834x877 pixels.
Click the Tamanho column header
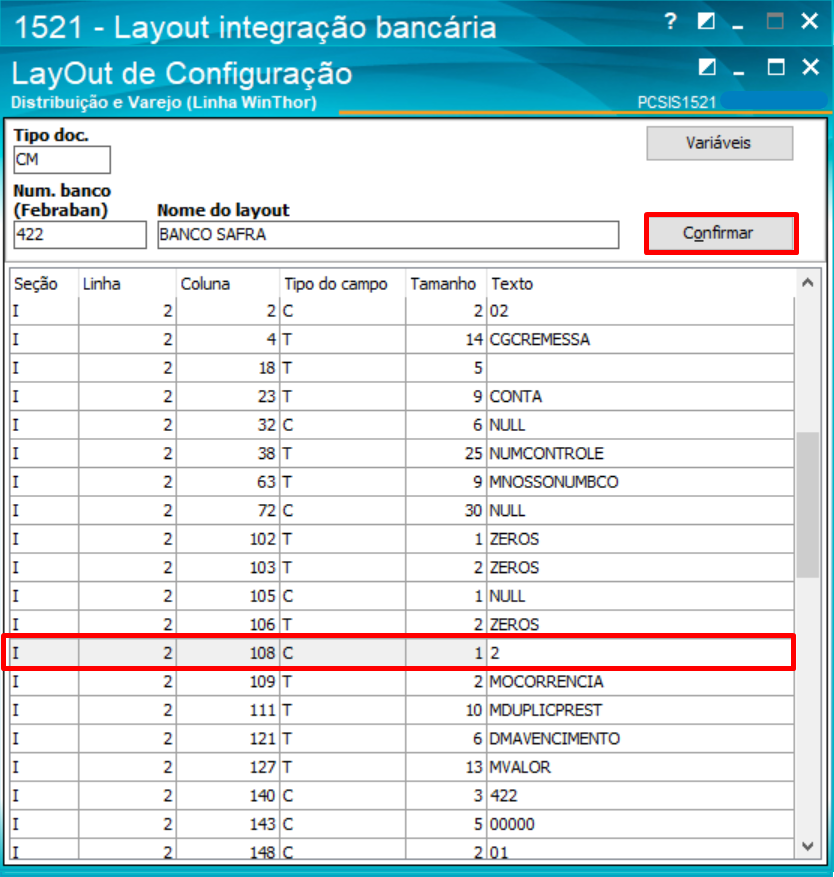[446, 284]
